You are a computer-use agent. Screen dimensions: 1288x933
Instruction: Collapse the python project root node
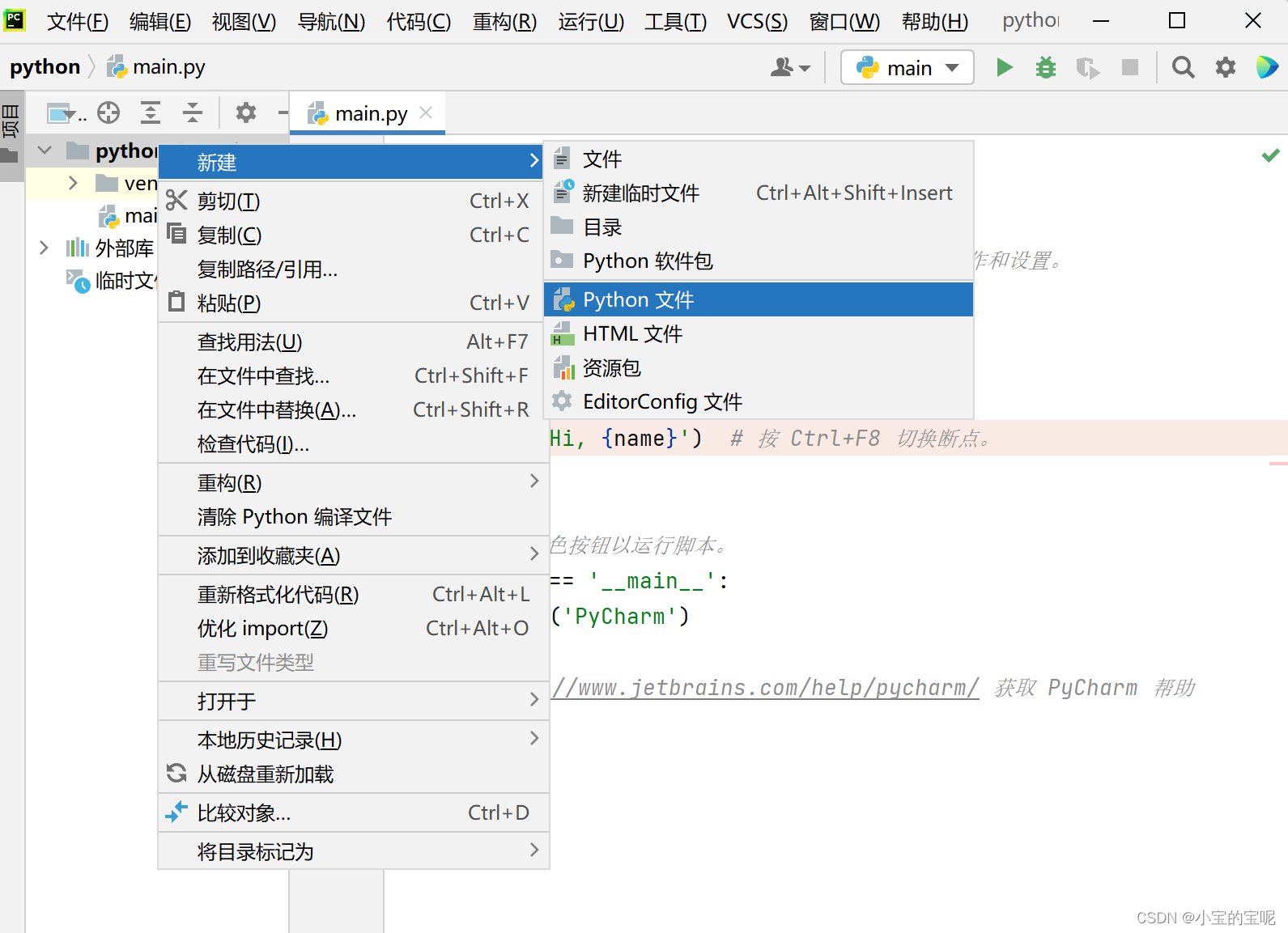(x=45, y=151)
